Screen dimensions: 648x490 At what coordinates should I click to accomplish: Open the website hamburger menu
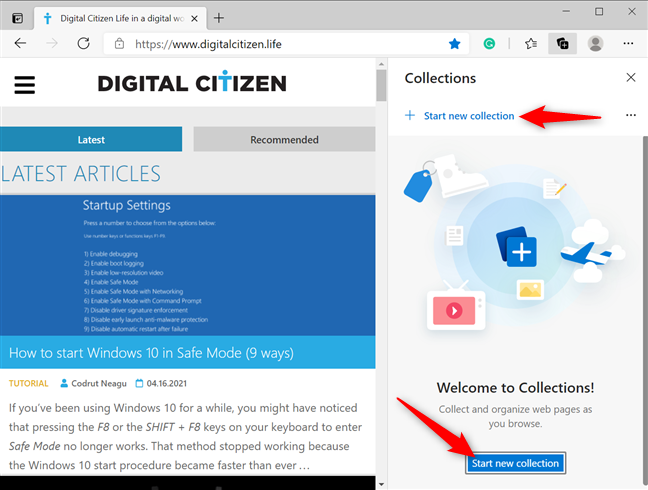pos(25,85)
